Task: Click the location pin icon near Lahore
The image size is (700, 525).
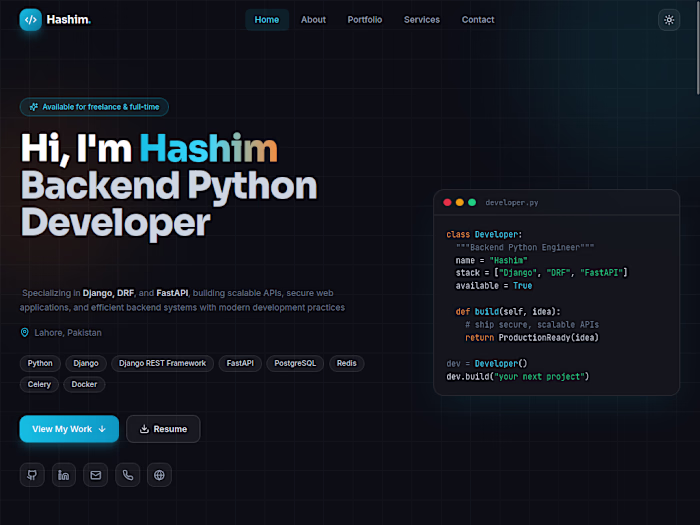Action: (x=25, y=333)
